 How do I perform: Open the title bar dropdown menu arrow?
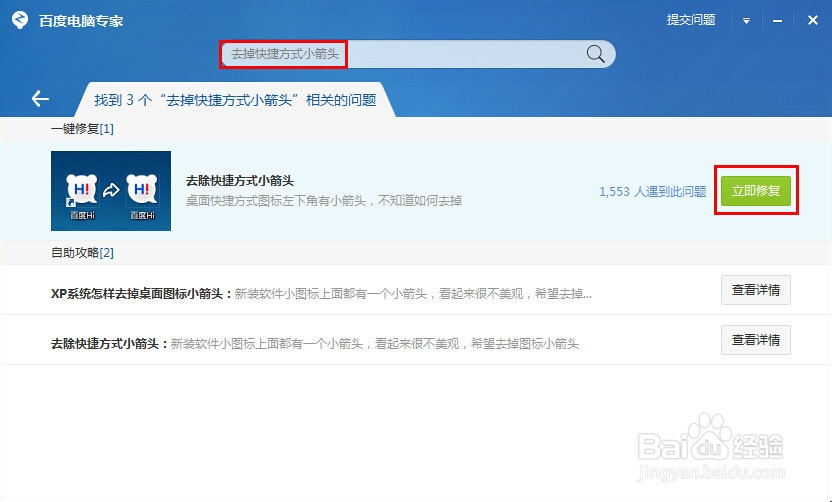pos(746,21)
